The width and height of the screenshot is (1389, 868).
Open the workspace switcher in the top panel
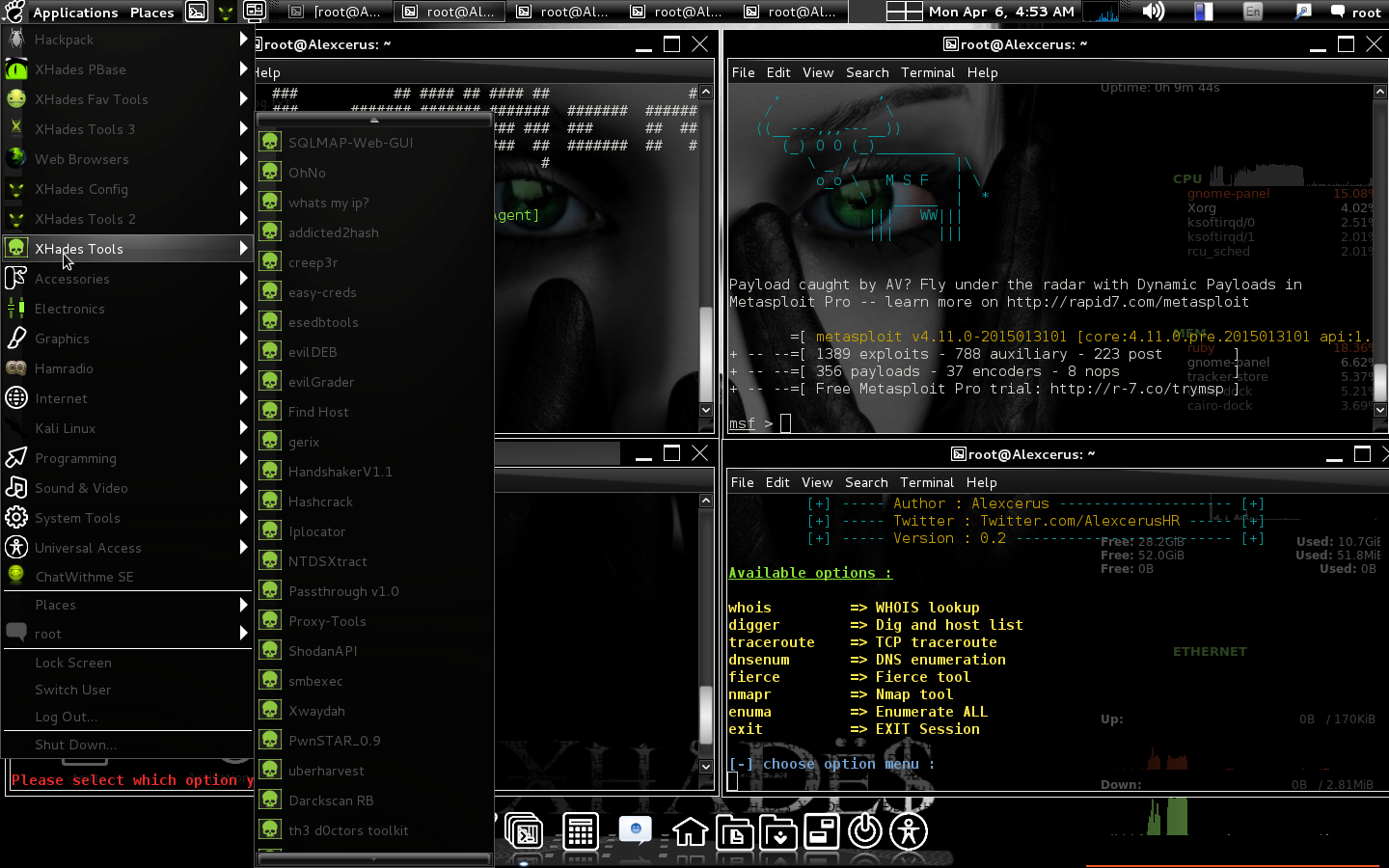point(905,12)
